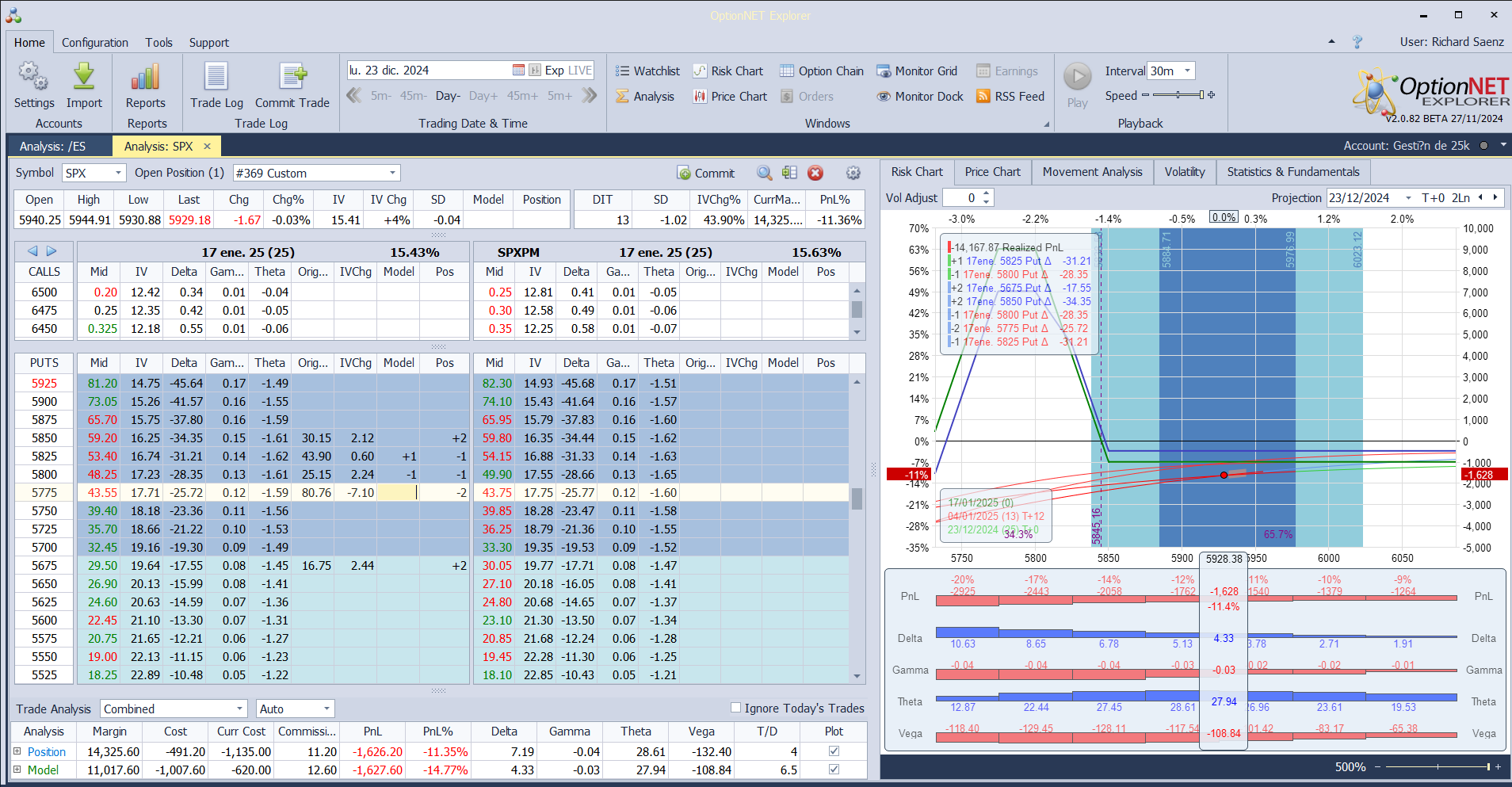Open the Reports chart icon
This screenshot has height=787, width=1512.
point(146,78)
